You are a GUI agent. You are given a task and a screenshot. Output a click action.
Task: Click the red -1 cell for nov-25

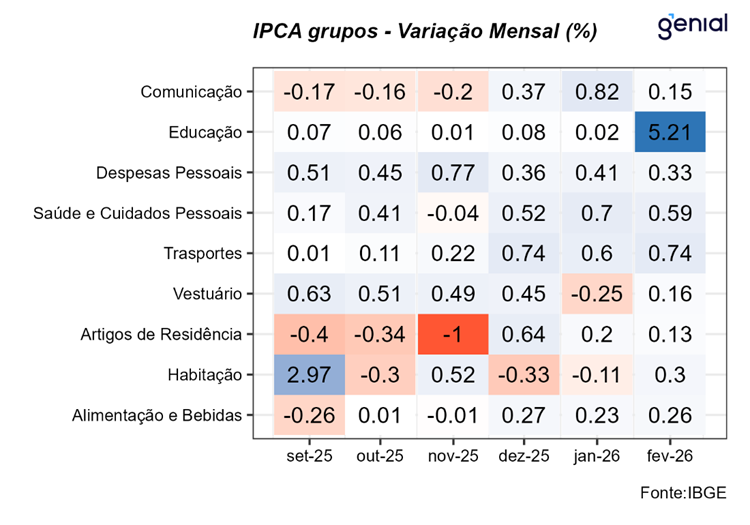tap(452, 334)
